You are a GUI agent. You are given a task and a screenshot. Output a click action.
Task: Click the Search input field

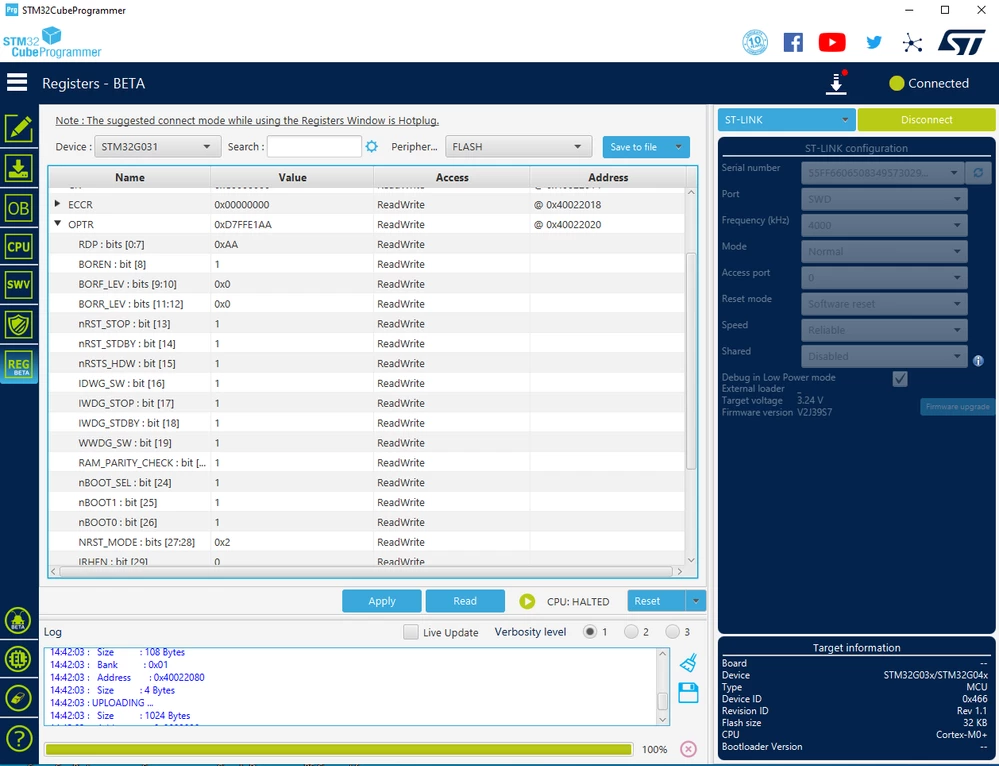click(314, 147)
